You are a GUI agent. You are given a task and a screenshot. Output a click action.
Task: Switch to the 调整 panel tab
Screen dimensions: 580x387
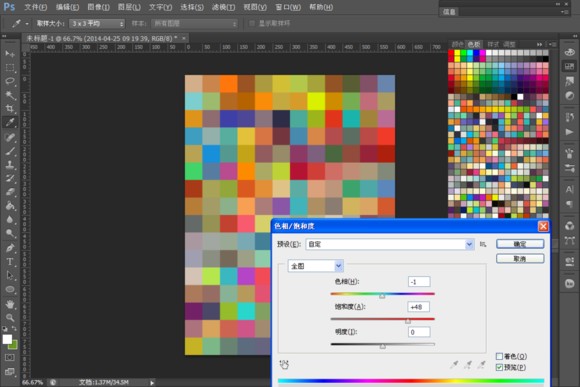[509, 44]
